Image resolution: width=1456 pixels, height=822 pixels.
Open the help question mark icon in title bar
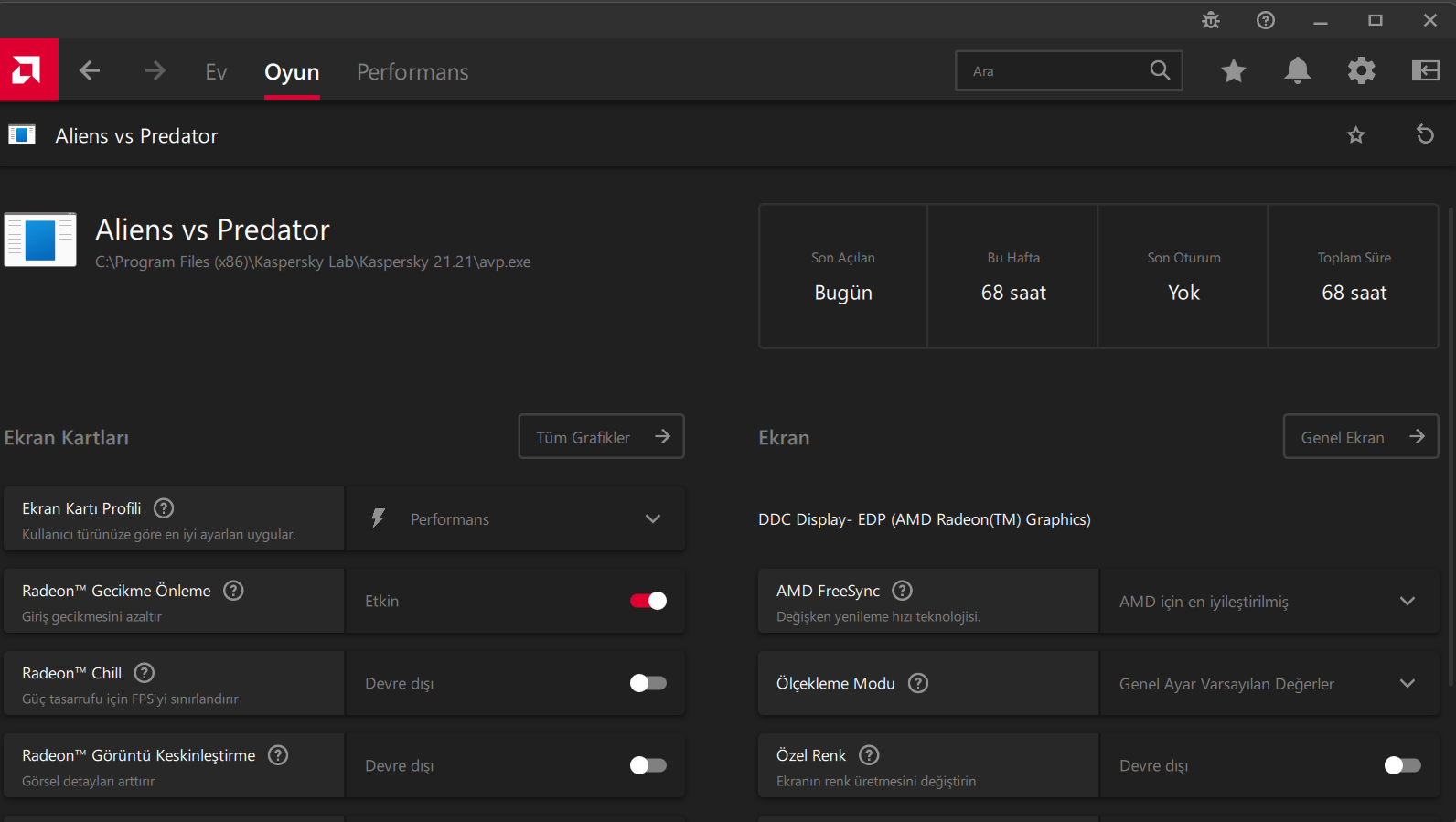coord(1266,20)
